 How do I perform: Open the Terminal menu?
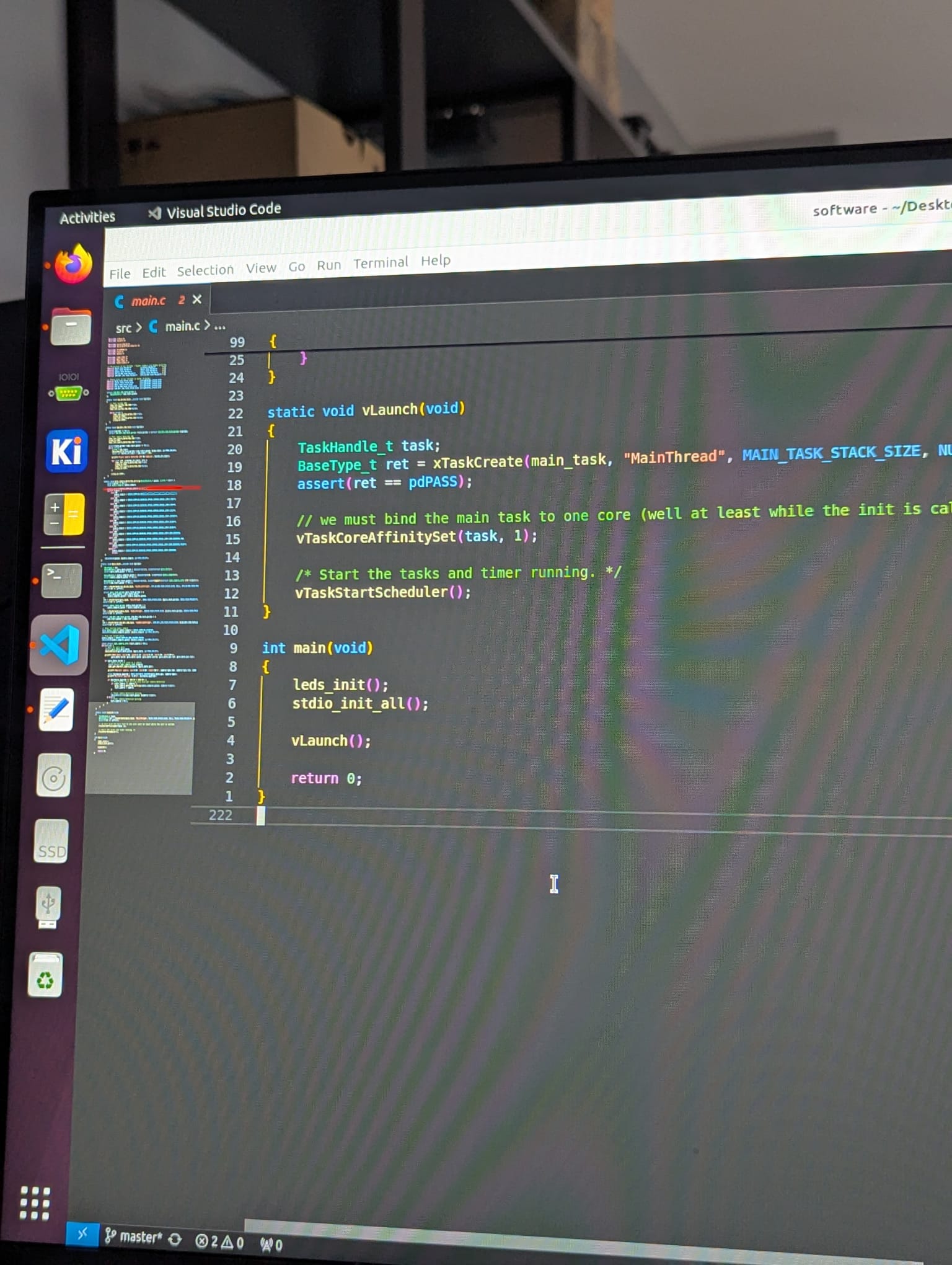381,263
